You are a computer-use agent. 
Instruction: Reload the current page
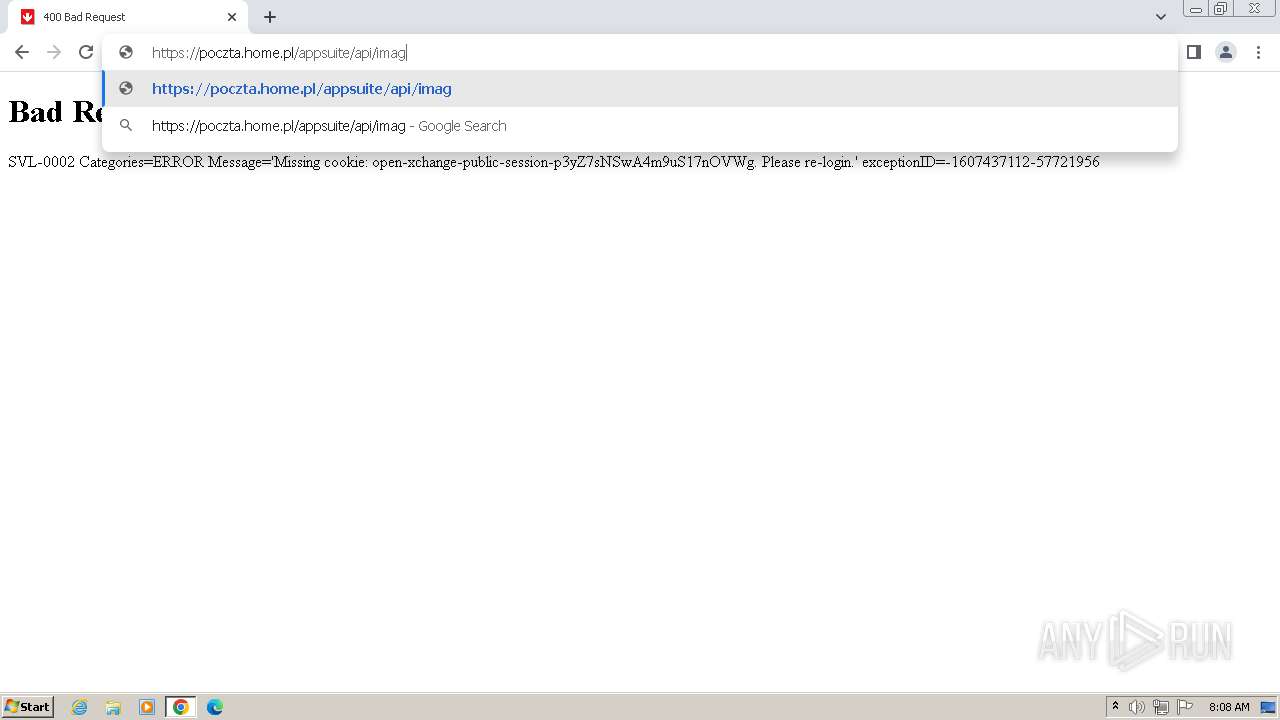pyautogui.click(x=86, y=52)
